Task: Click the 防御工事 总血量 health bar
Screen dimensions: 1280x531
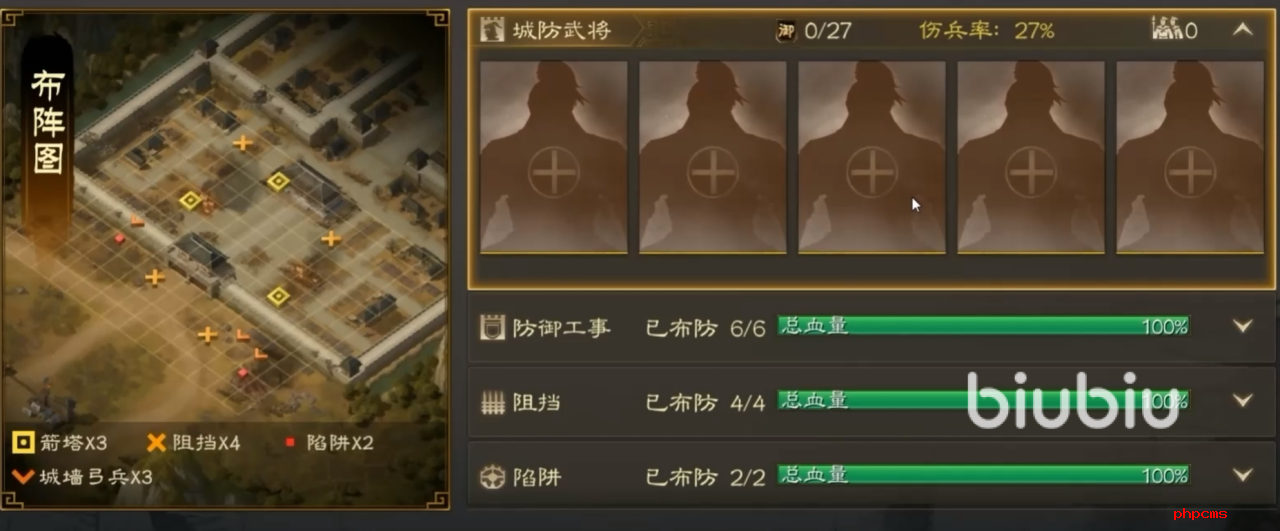Action: tap(984, 326)
